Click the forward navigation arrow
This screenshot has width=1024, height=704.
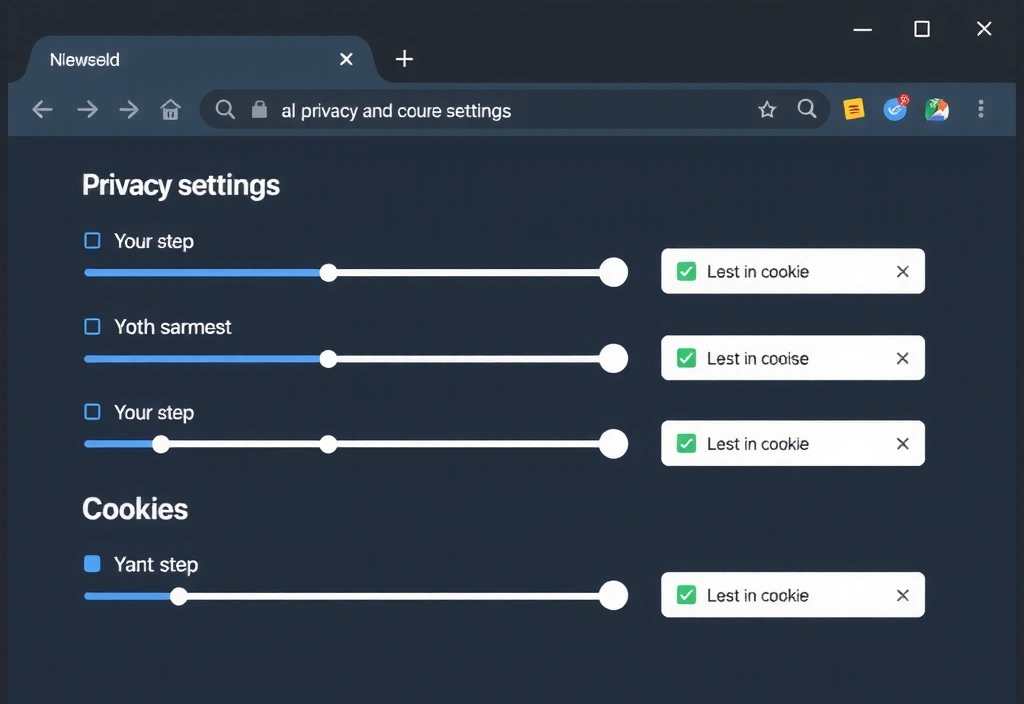click(x=87, y=110)
